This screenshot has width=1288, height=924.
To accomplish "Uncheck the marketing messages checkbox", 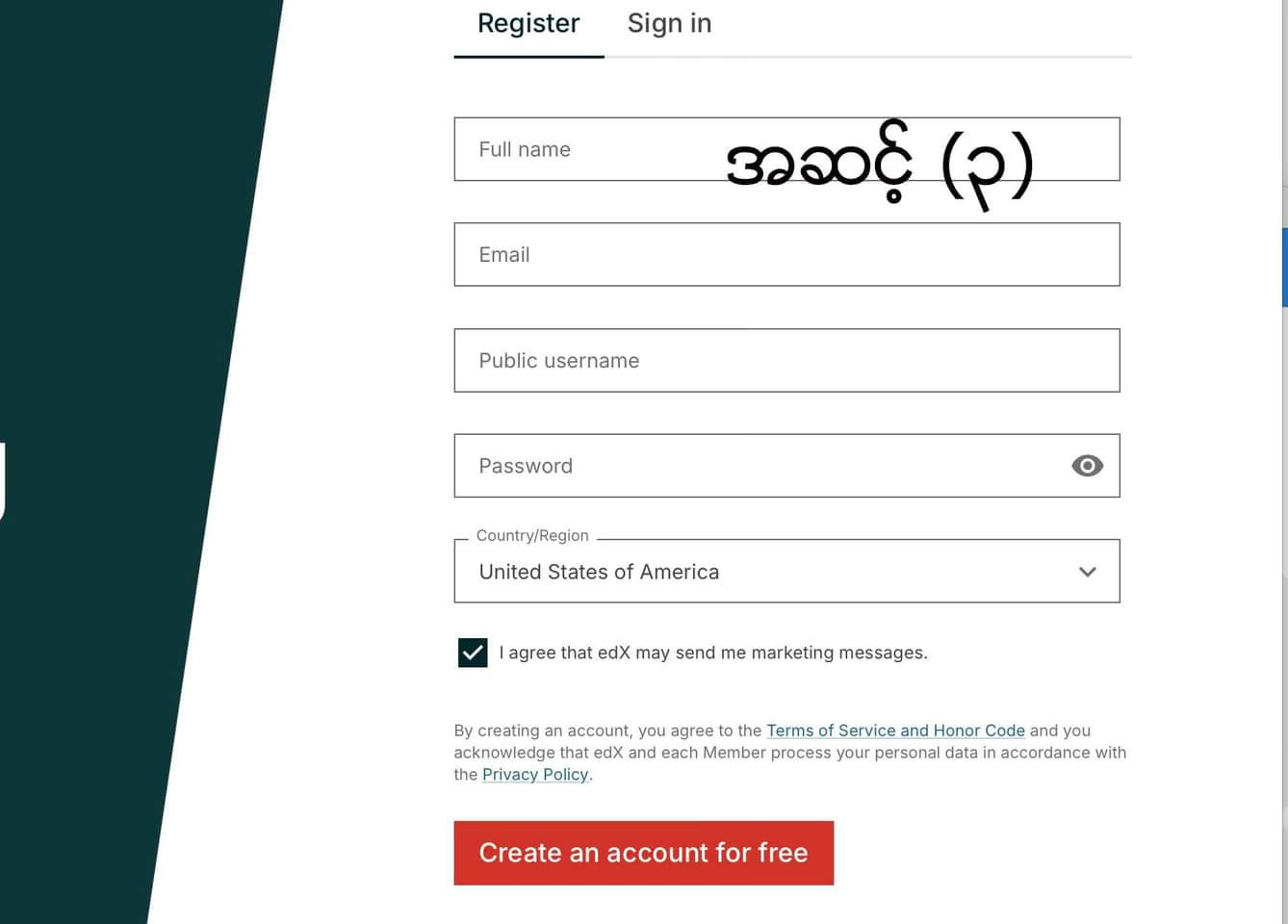I will tap(473, 653).
